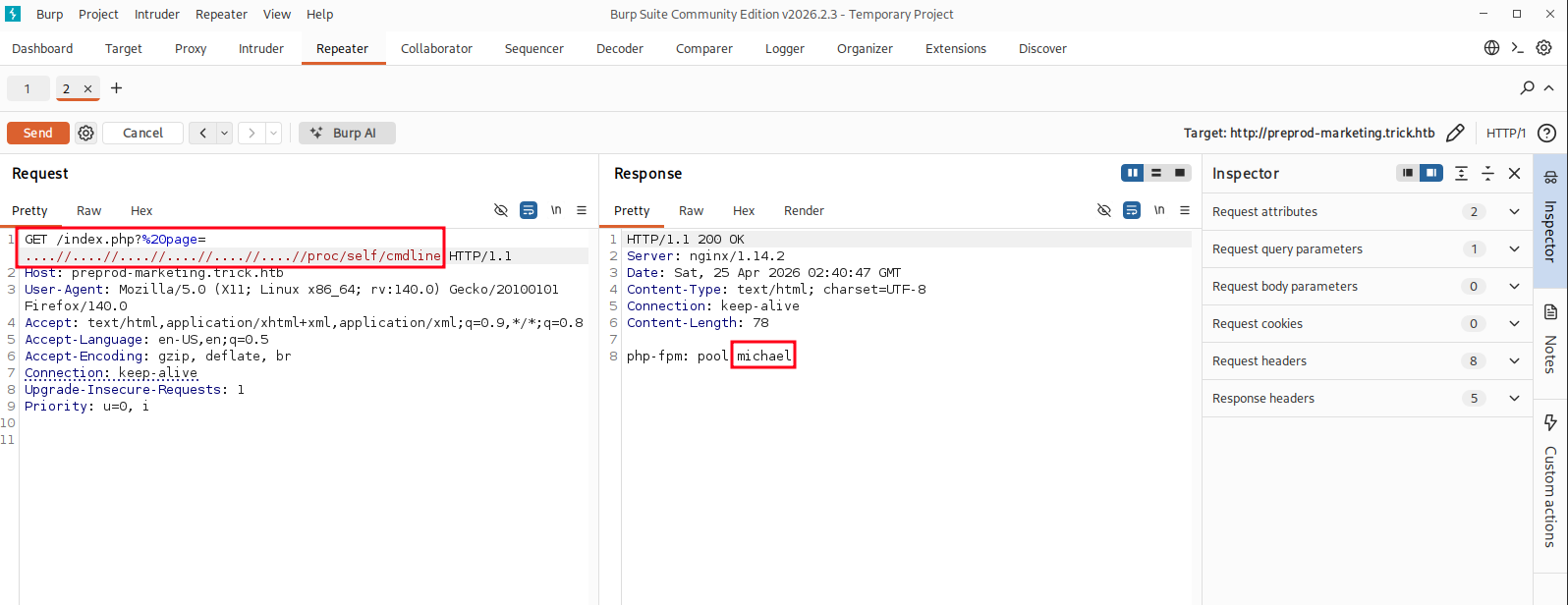Screen dimensions: 1568x605
Task: Switch to the Extensions tool tab
Action: (x=956, y=48)
